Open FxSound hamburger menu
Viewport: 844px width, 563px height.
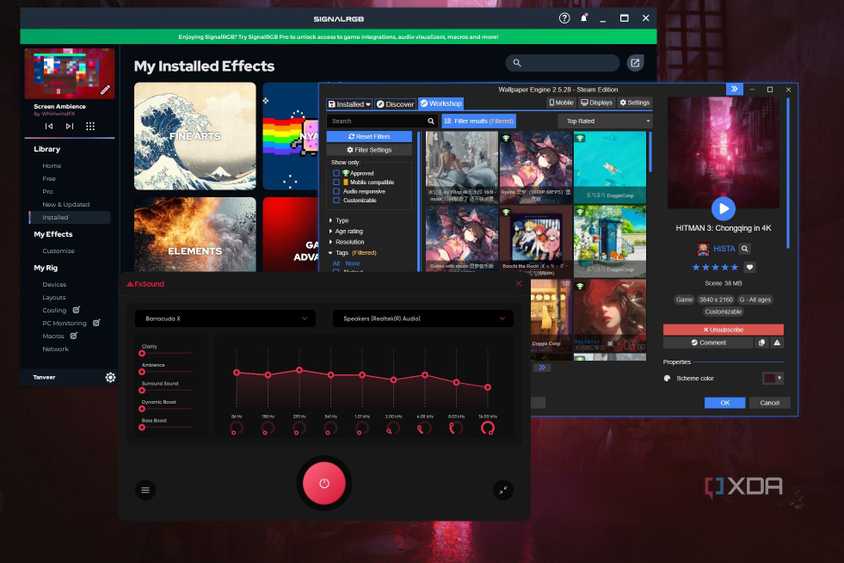145,490
